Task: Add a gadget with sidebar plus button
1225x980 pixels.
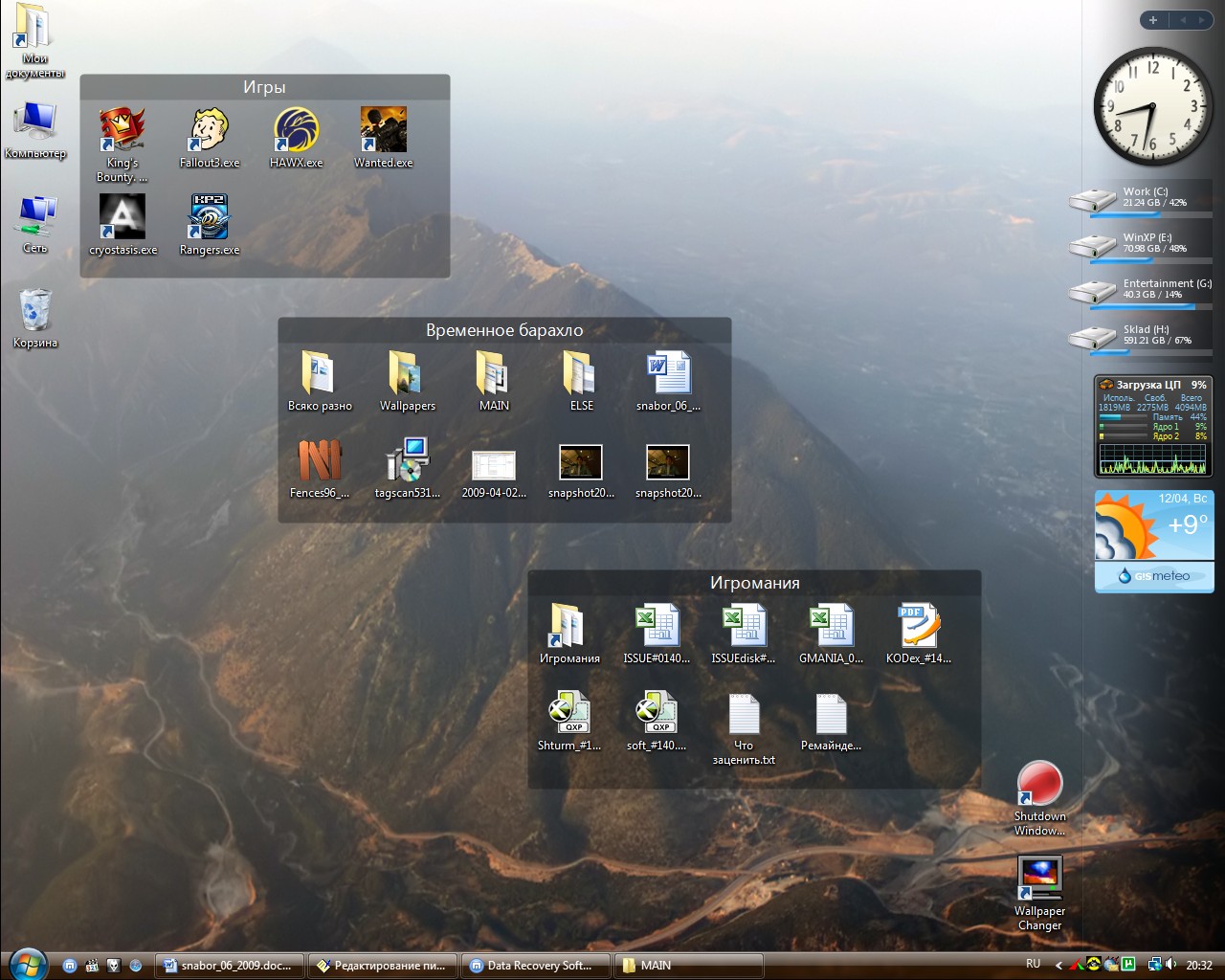Action: [x=1153, y=20]
